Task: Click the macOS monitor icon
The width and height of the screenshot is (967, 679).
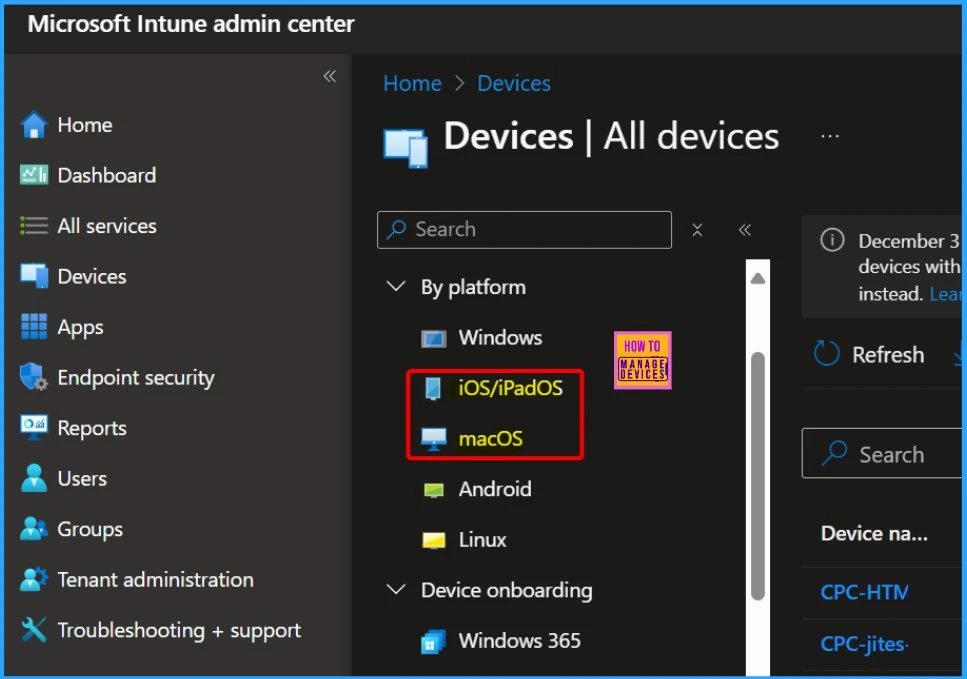Action: (434, 439)
